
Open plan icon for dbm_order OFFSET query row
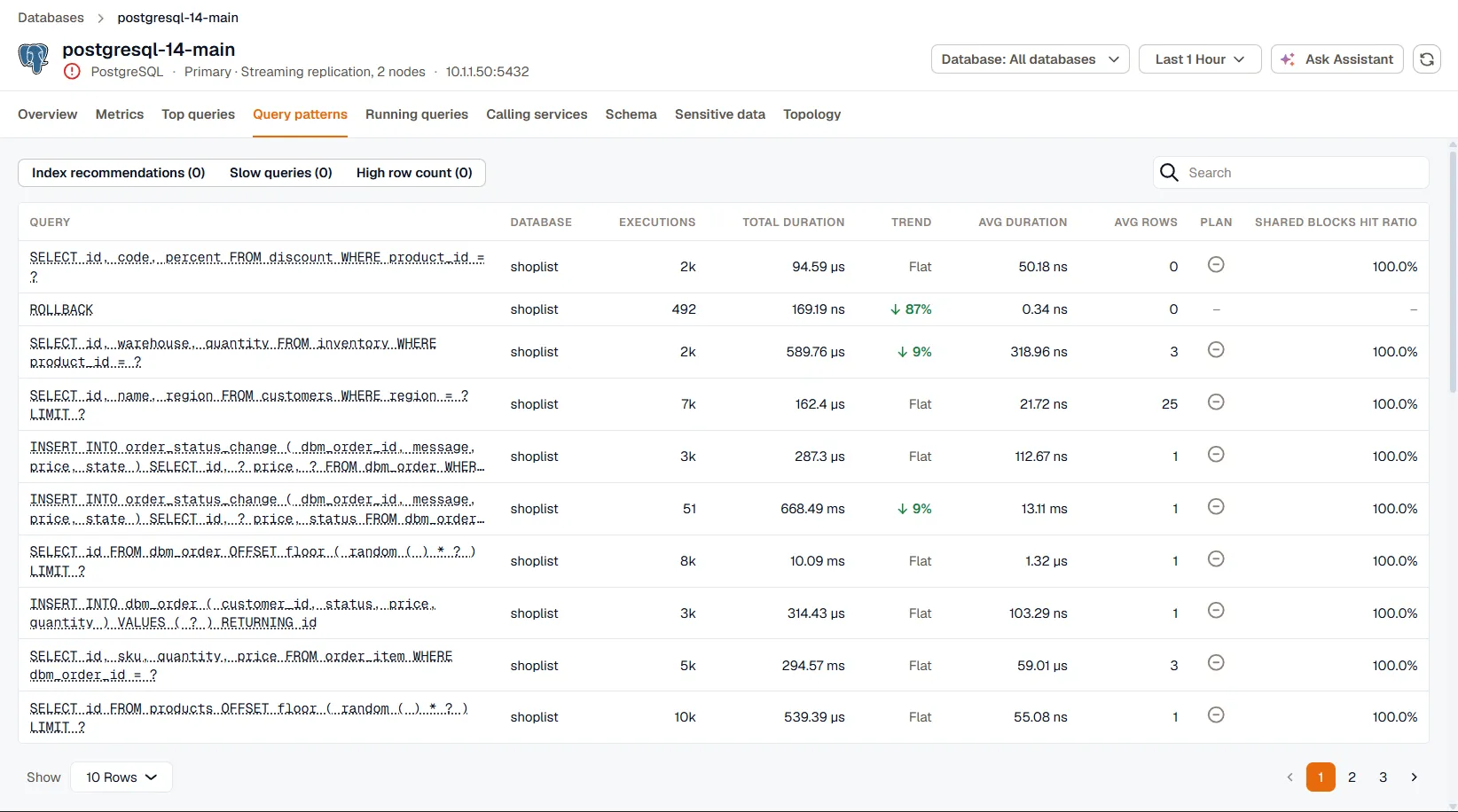tap(1216, 559)
